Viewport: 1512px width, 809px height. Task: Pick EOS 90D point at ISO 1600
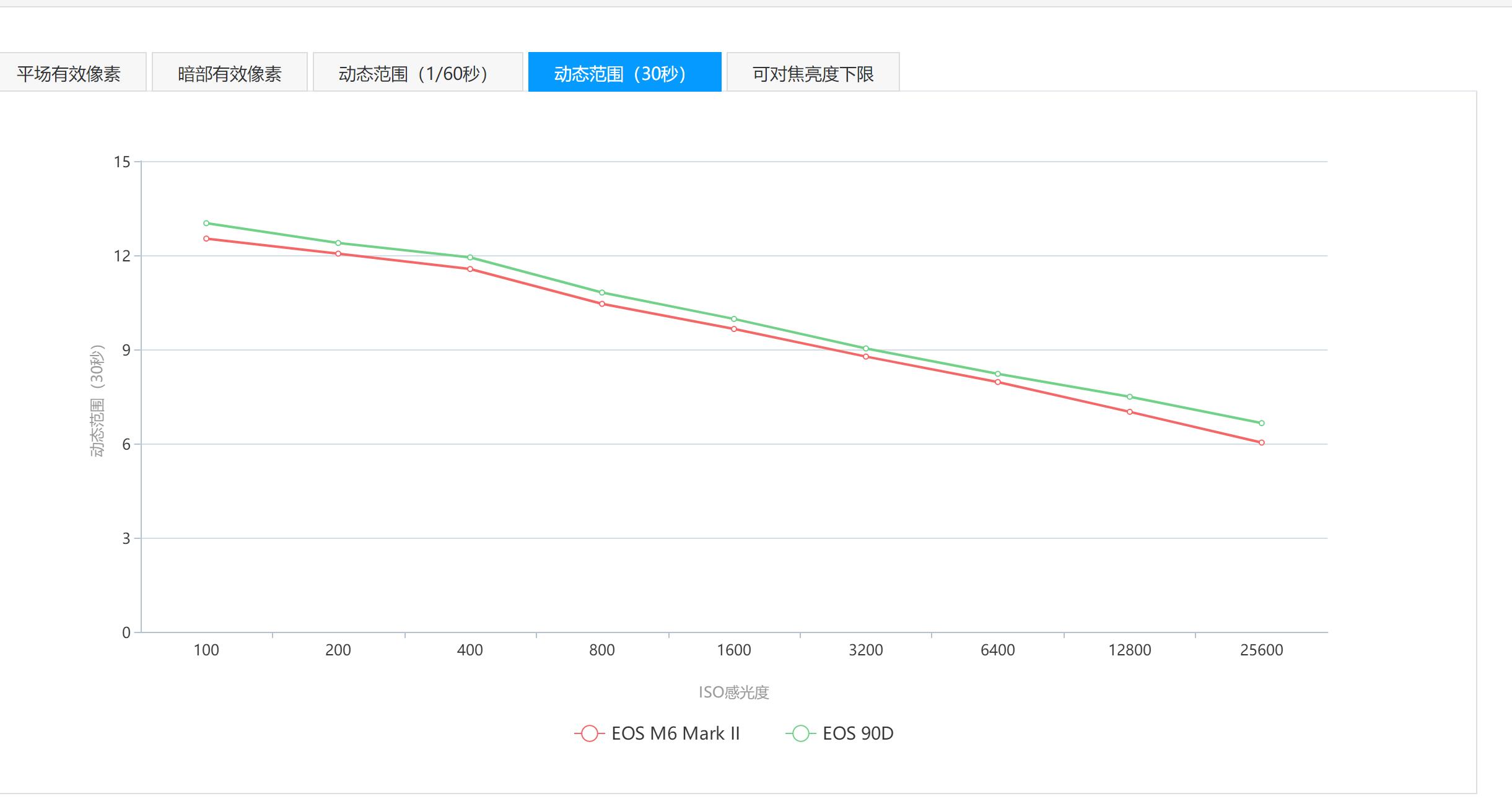pyautogui.click(x=734, y=319)
